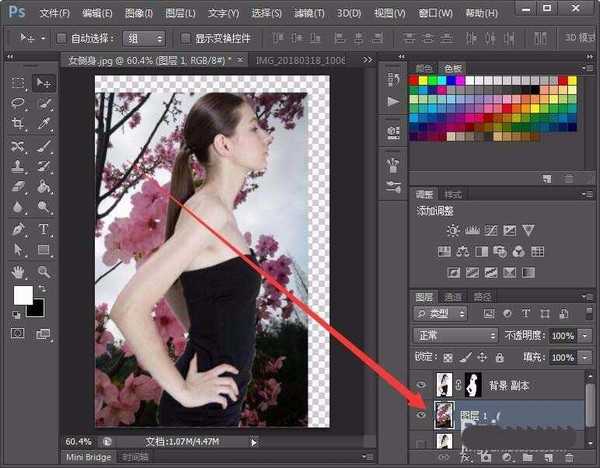600x468 pixels.
Task: Expand the 不透明度 opacity dropdown arrow
Action: point(584,335)
